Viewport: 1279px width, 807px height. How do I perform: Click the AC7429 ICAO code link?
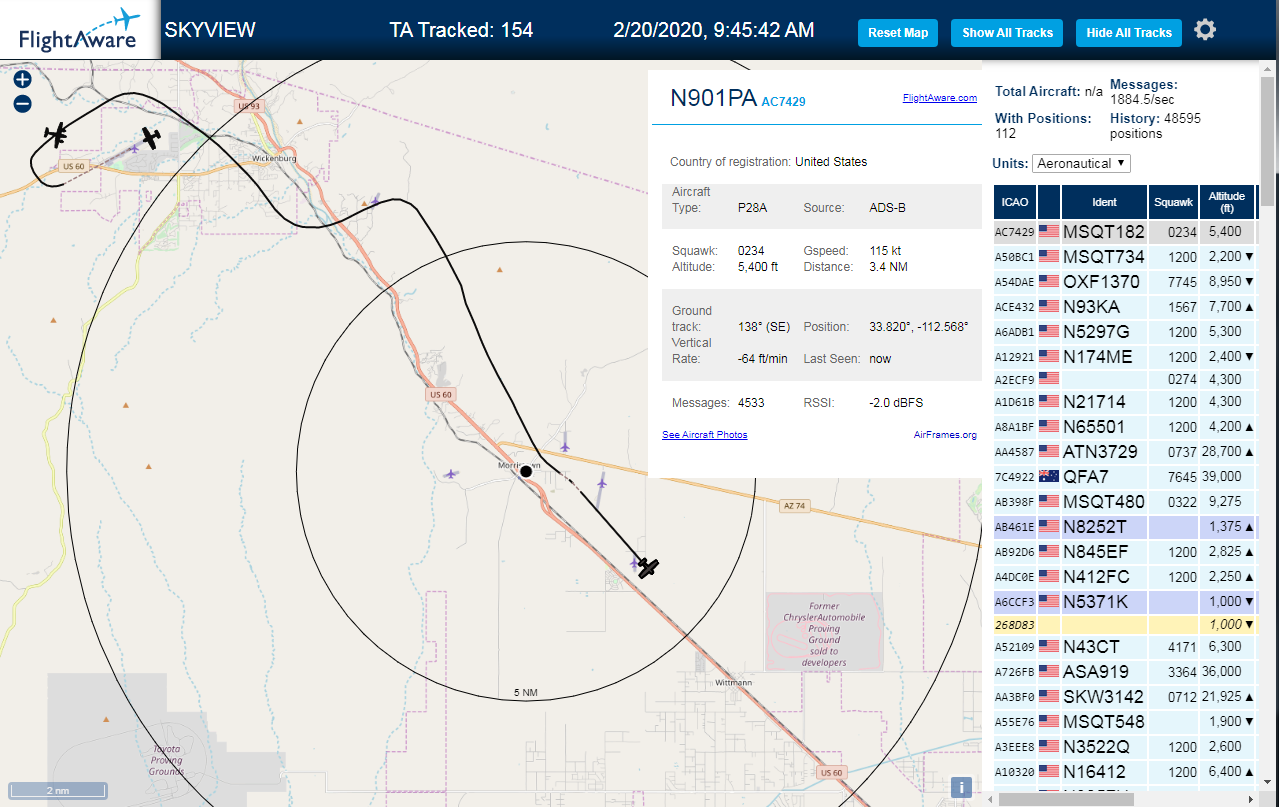783,102
